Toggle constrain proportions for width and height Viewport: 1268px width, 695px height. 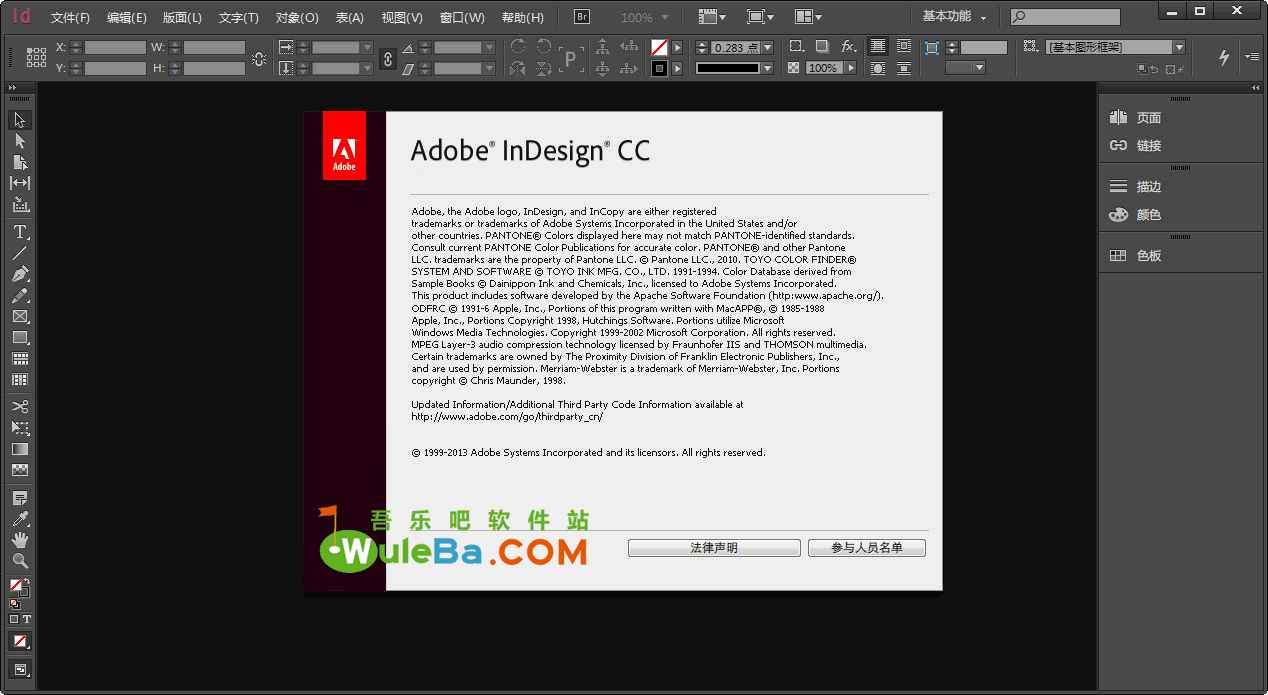pyautogui.click(x=259, y=58)
